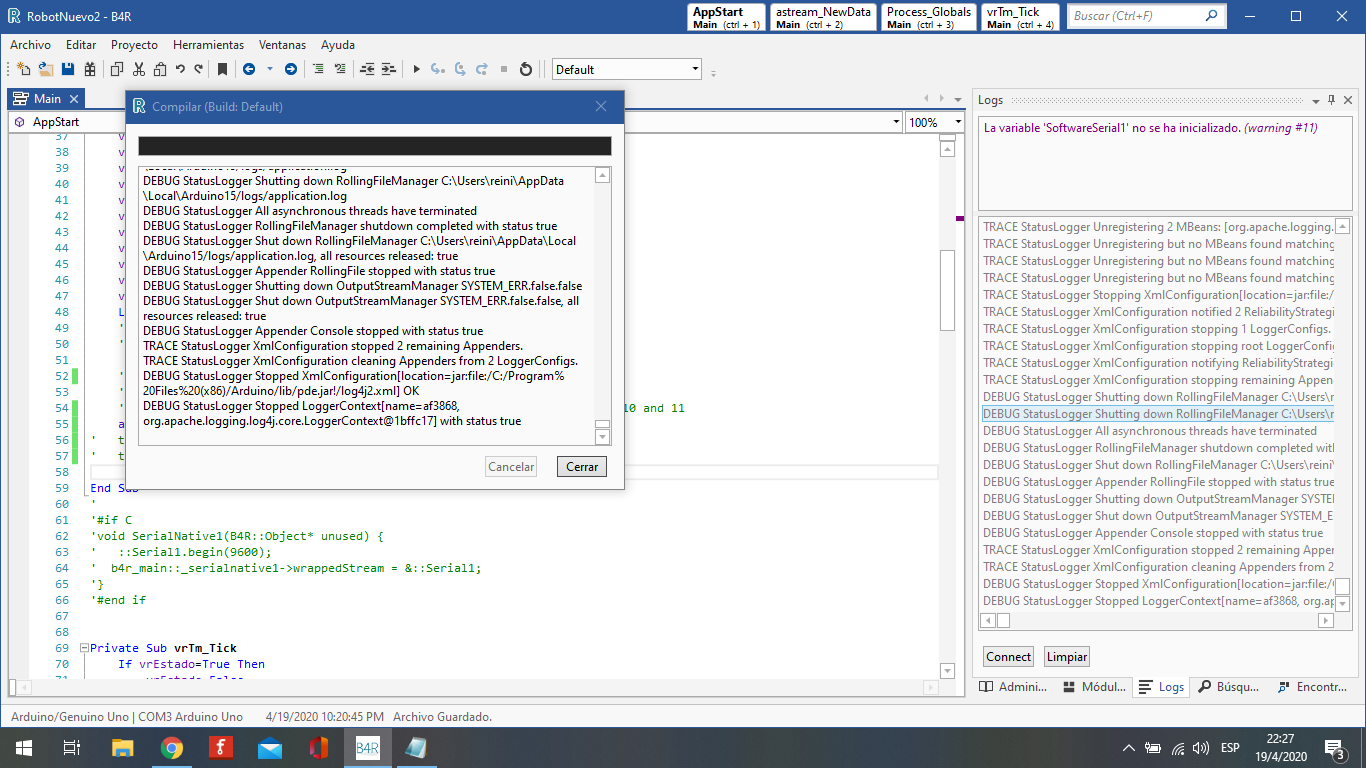Click the New file toolbar icon
The width and height of the screenshot is (1366, 768).
24,69
